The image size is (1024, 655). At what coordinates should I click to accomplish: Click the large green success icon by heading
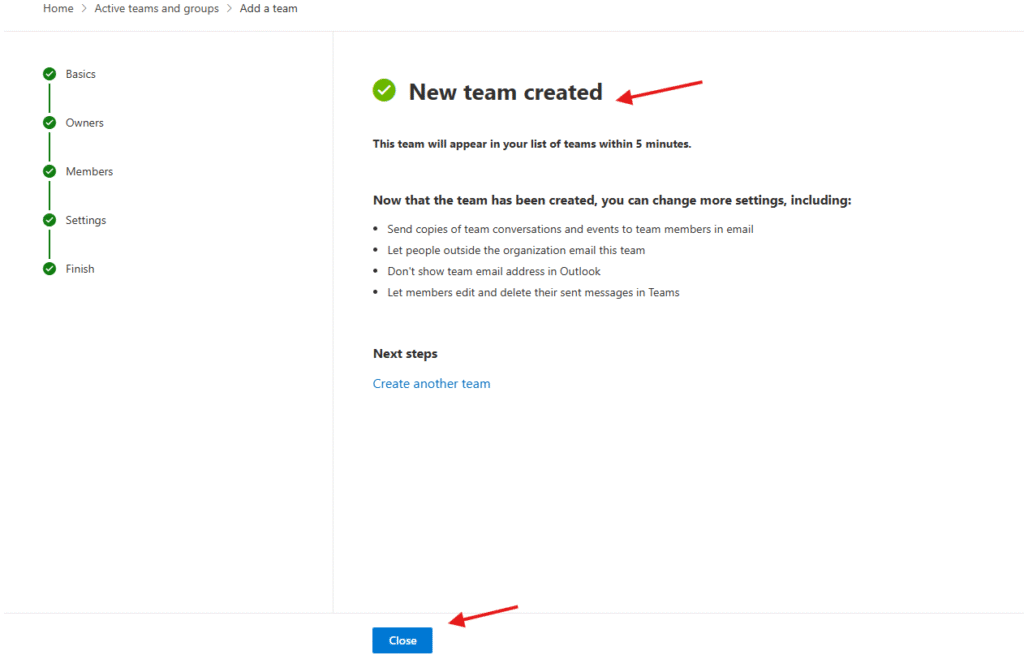pyautogui.click(x=384, y=91)
